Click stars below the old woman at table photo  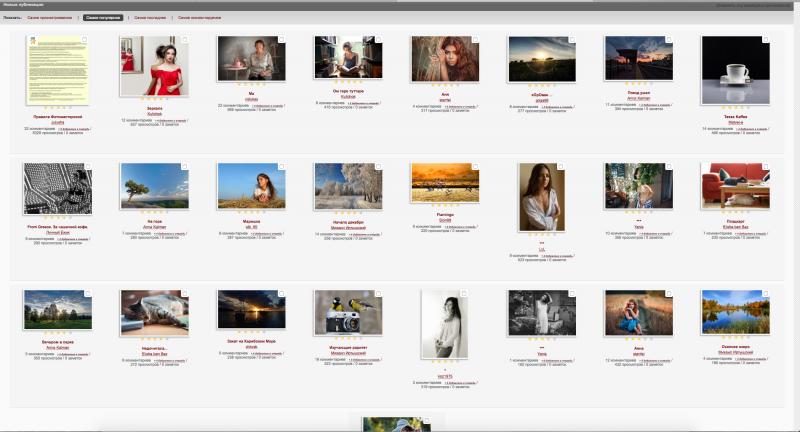click(252, 84)
